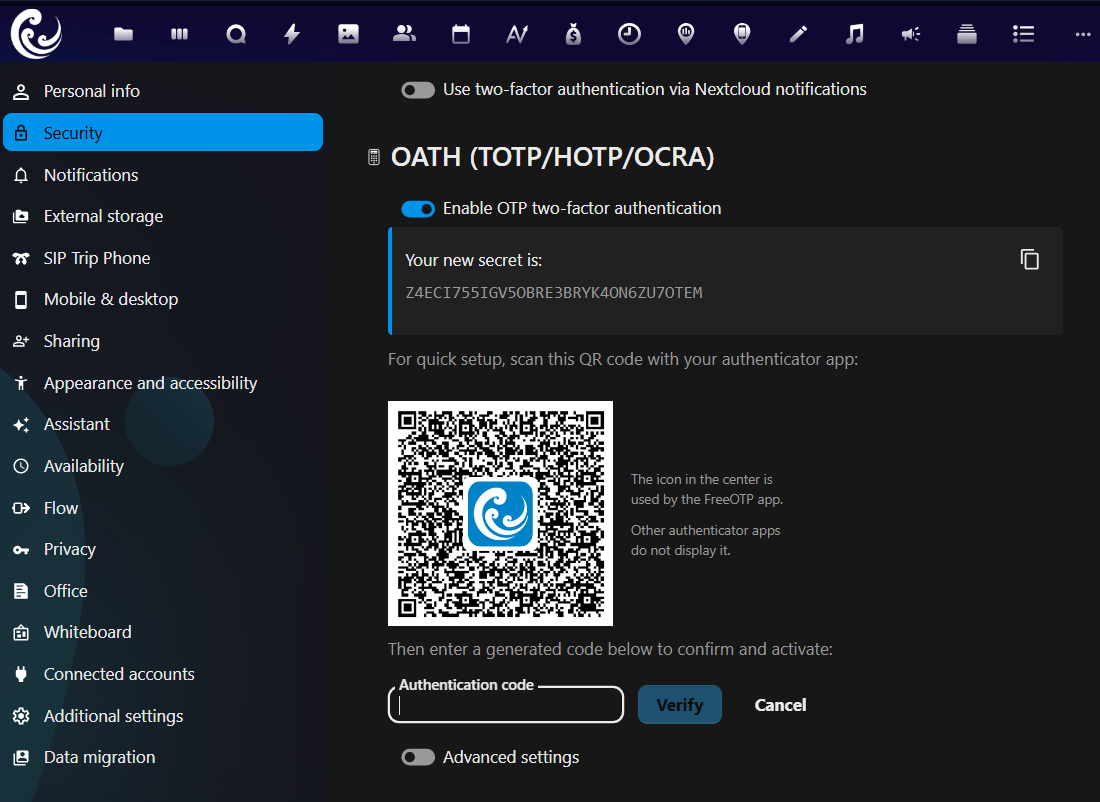This screenshot has width=1100, height=802.
Task: Open the Activity lightning icon
Action: [292, 34]
